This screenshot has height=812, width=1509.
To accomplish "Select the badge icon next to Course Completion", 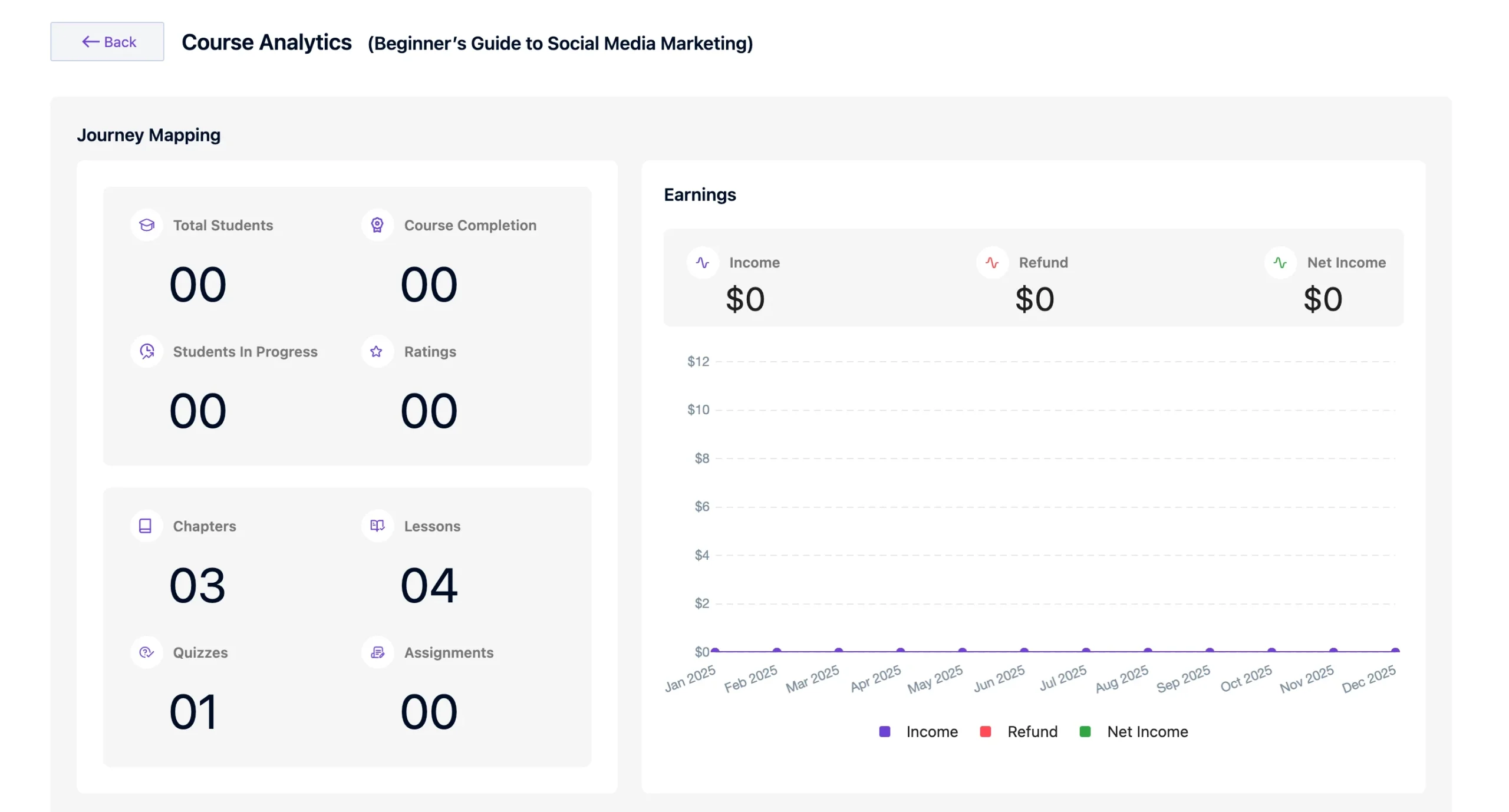I will 377,225.
